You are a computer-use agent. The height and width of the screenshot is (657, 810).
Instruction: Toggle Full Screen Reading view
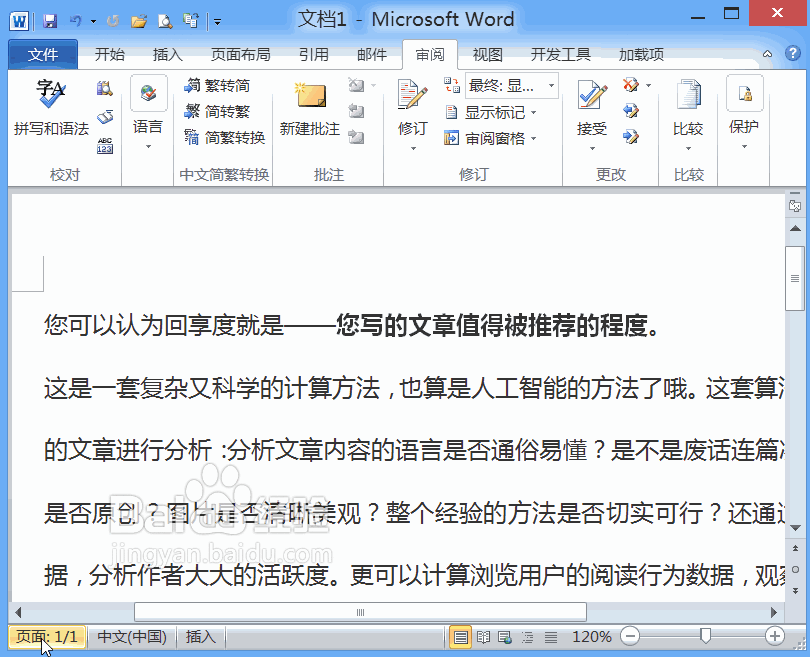482,636
